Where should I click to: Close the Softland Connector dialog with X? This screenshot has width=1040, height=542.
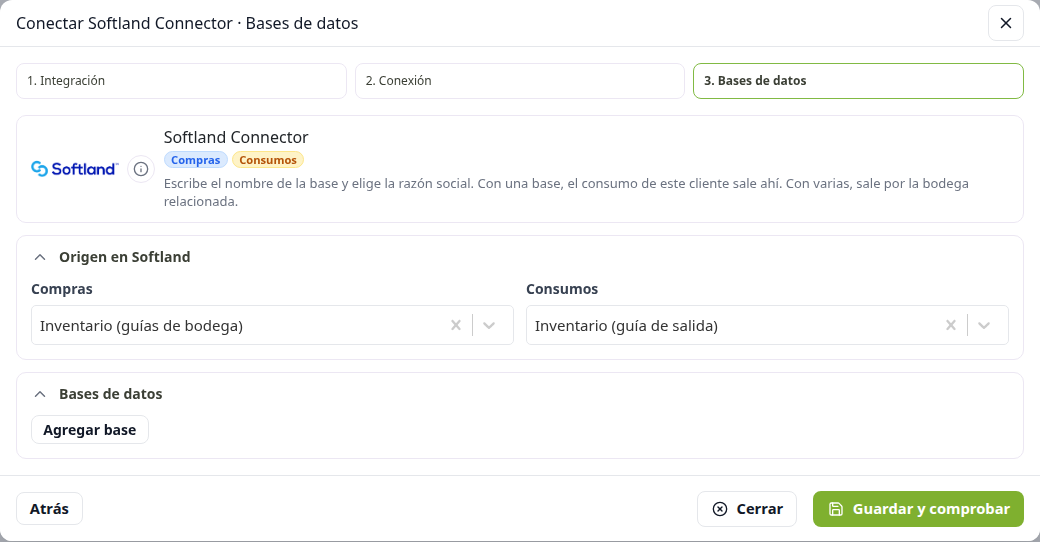[x=1006, y=23]
